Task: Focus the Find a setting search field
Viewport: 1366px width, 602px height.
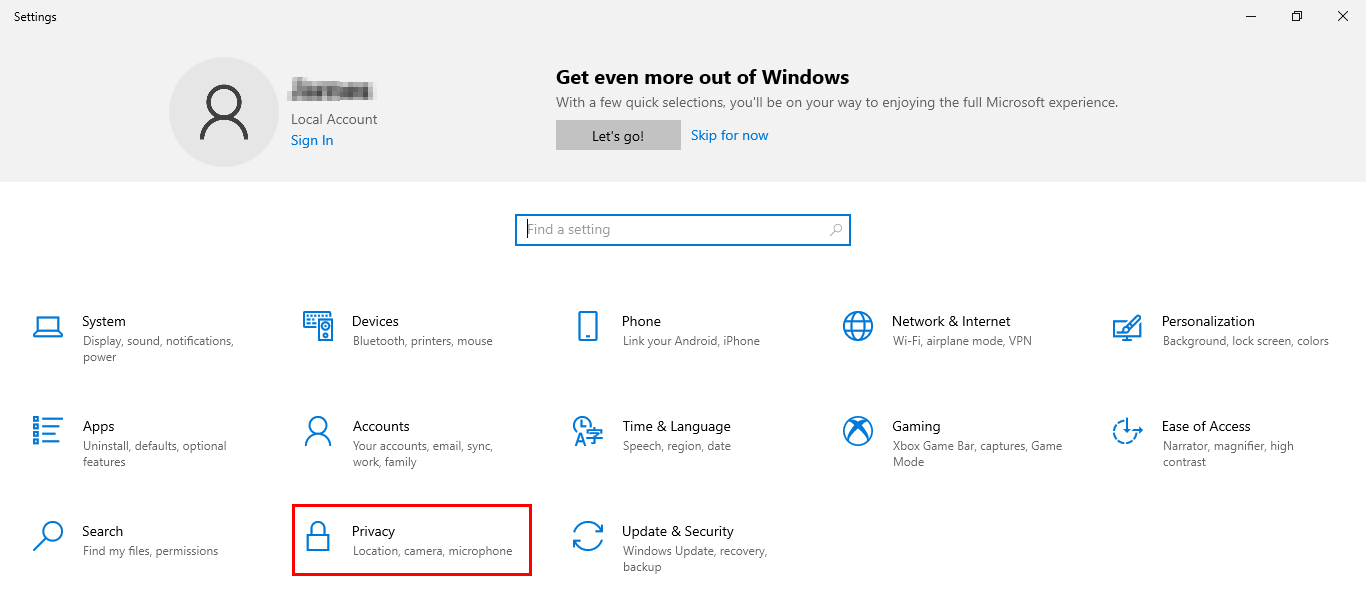Action: (683, 230)
